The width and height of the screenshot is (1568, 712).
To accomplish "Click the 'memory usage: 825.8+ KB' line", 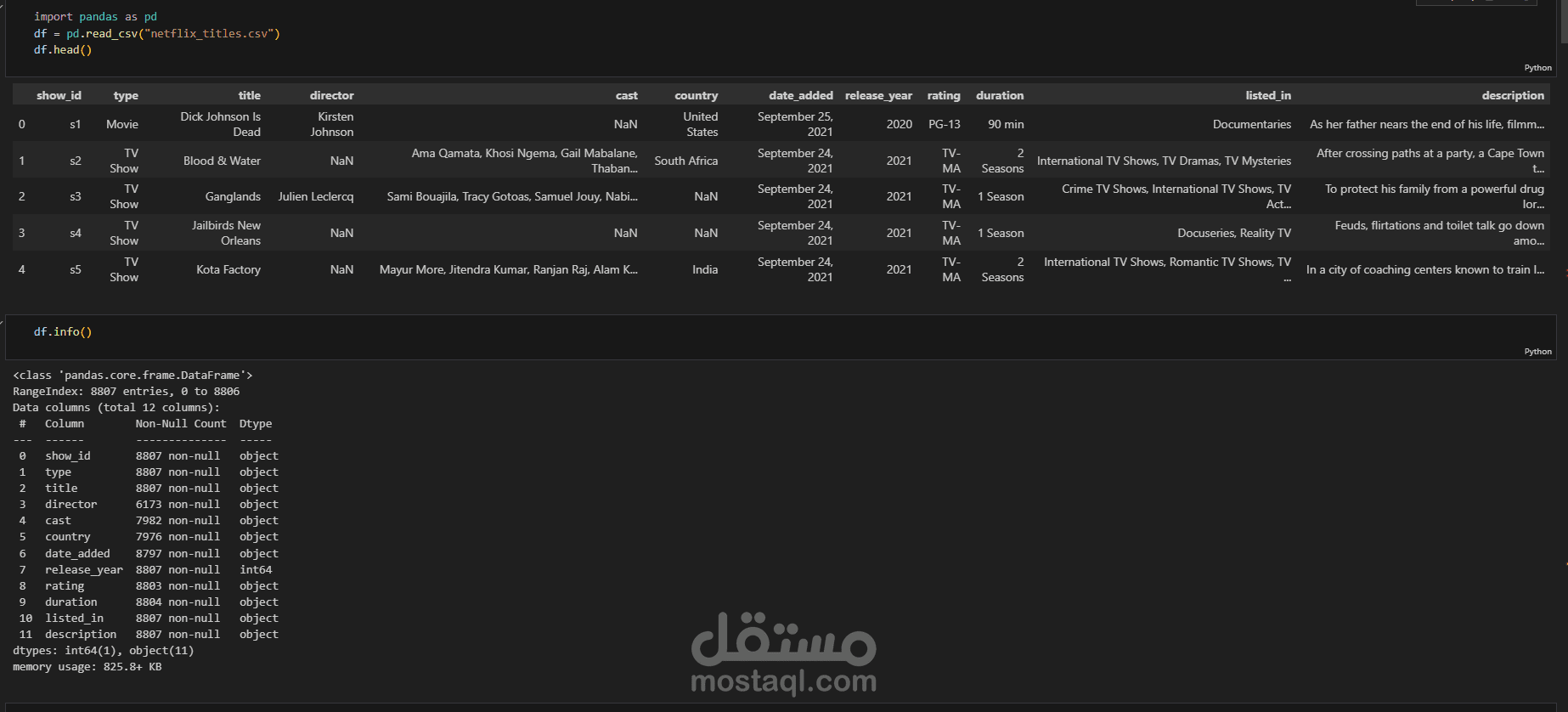I will click(87, 667).
